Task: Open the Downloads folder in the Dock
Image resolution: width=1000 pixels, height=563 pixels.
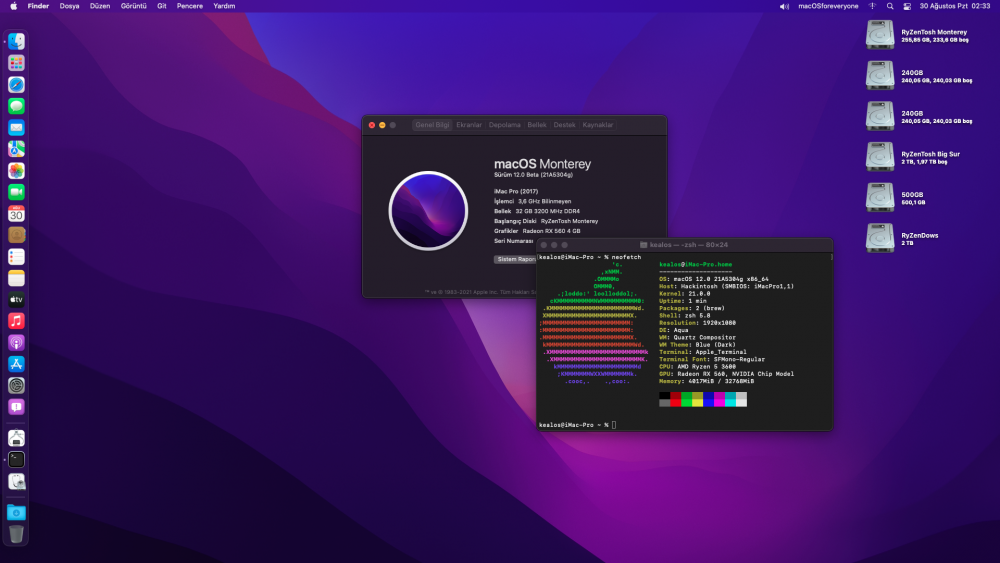Action: (x=17, y=513)
